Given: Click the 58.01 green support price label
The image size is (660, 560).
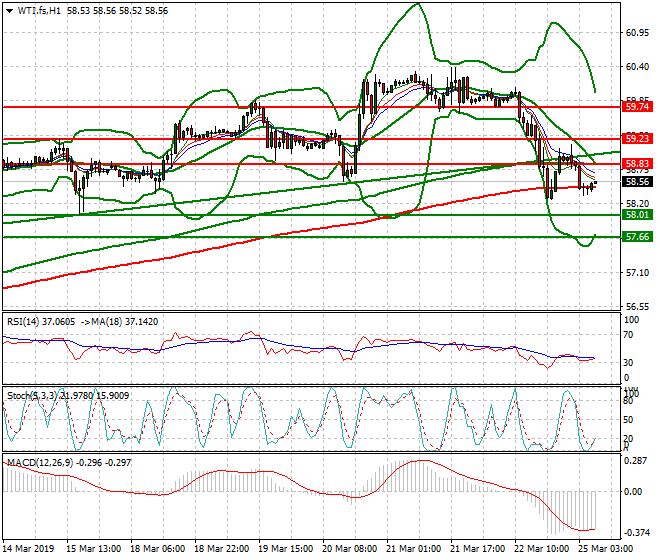Looking at the screenshot, I should (x=637, y=215).
